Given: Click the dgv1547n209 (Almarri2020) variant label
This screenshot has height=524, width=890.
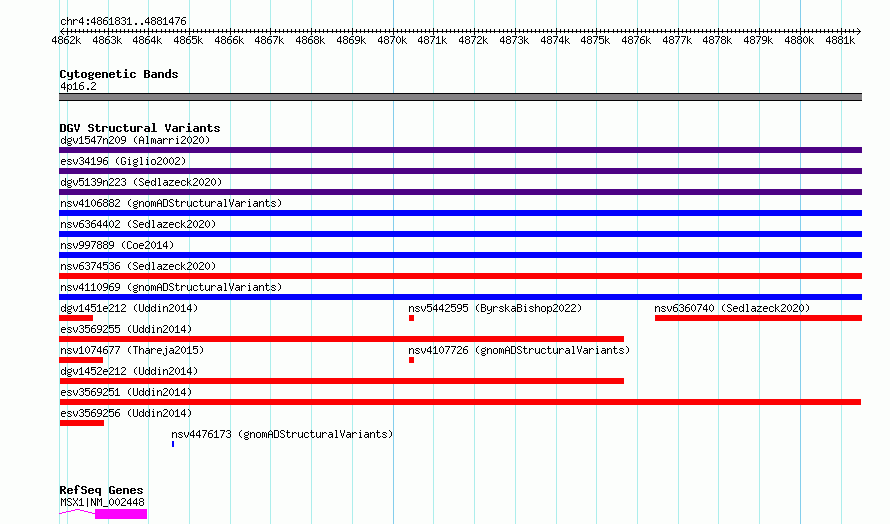Looking at the screenshot, I should (x=135, y=140).
